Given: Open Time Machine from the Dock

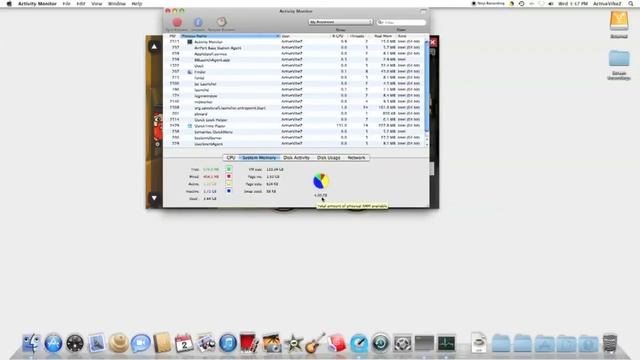Looking at the screenshot, I should pos(380,343).
